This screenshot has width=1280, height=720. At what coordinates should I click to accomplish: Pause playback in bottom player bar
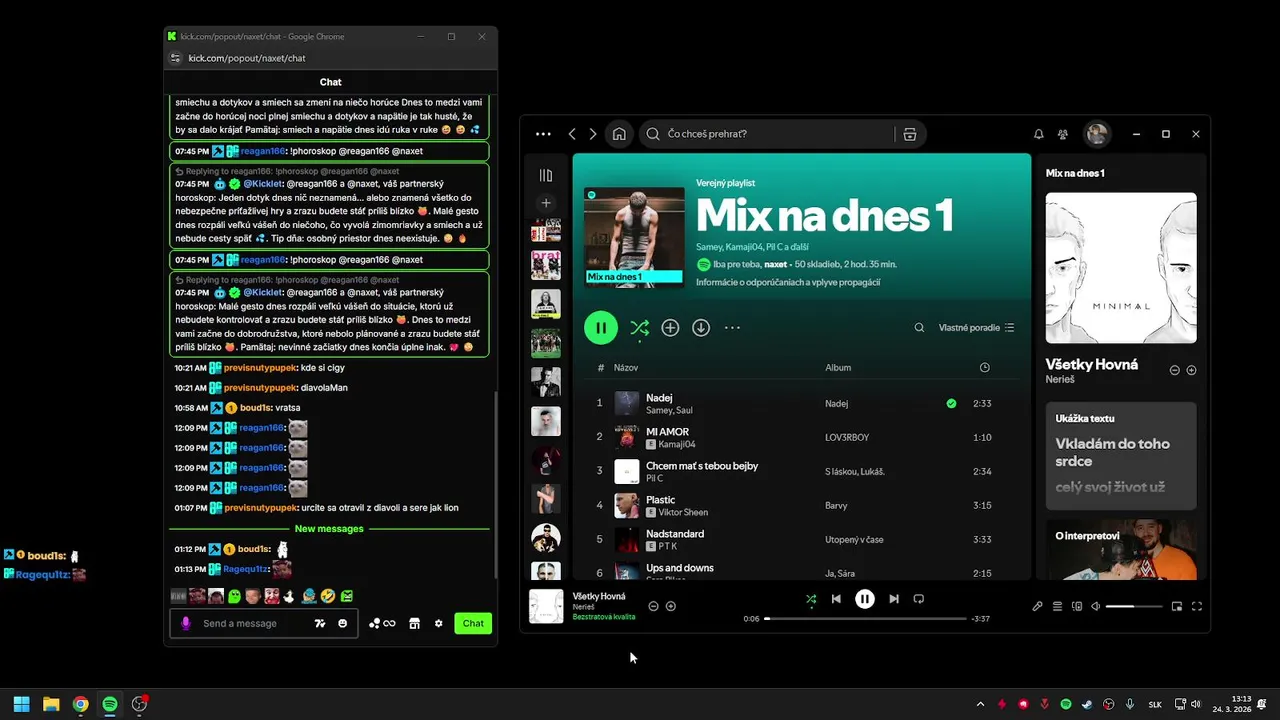point(865,599)
